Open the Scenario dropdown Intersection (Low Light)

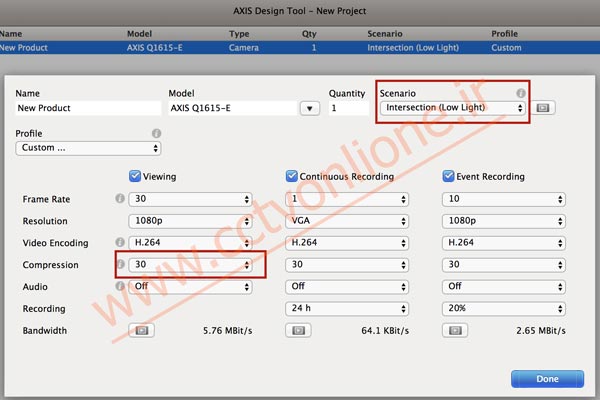[x=453, y=108]
